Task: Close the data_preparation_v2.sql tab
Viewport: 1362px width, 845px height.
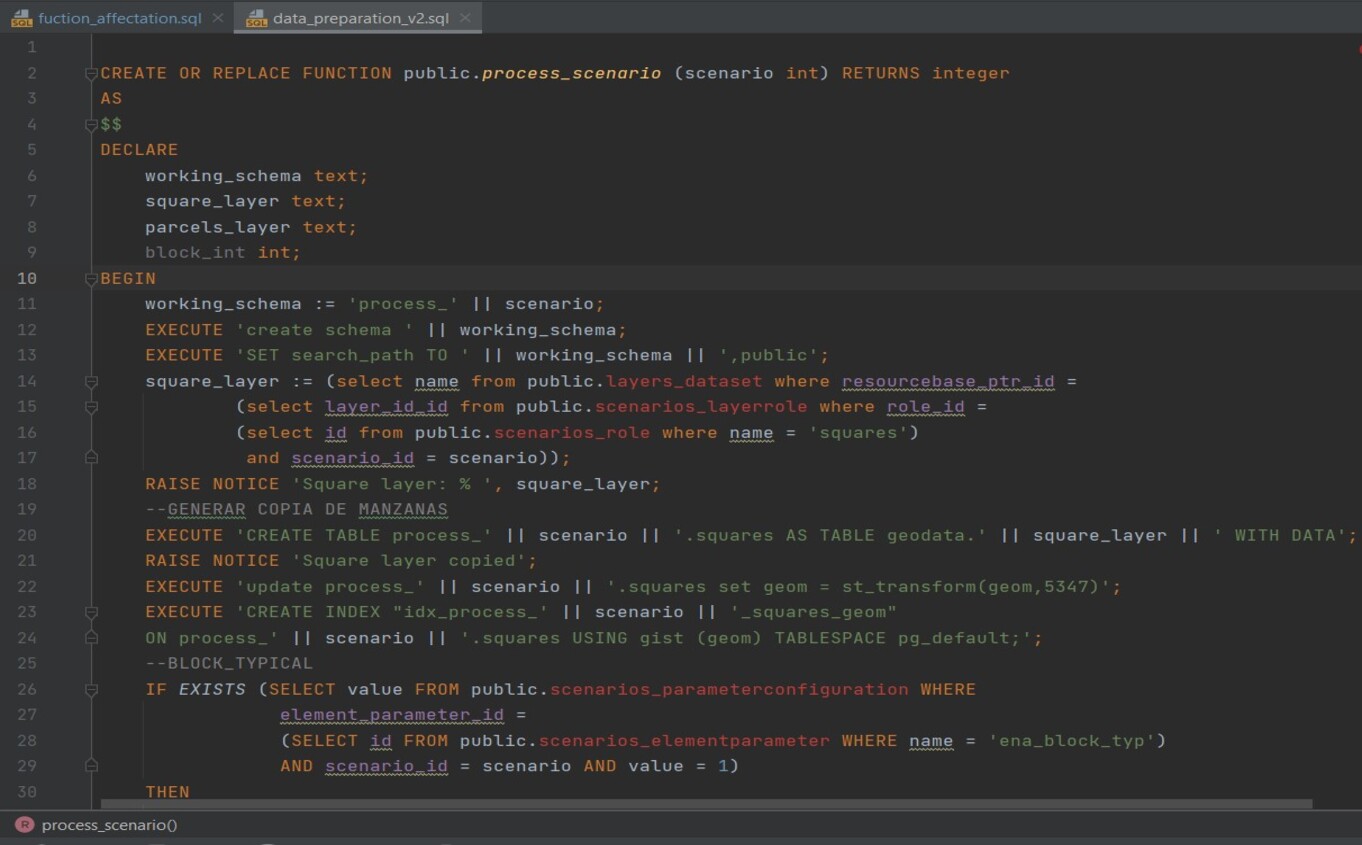Action: click(465, 18)
